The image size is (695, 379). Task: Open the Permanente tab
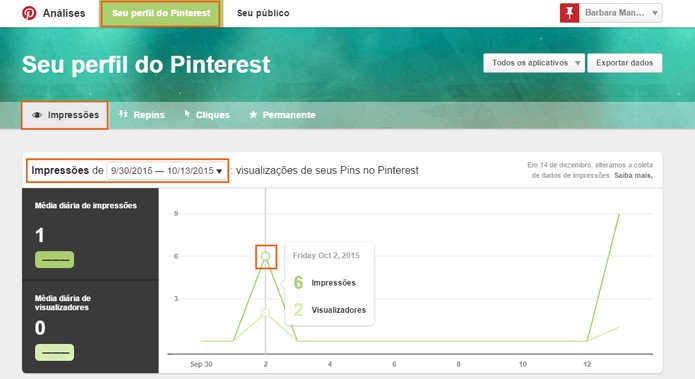click(x=282, y=115)
